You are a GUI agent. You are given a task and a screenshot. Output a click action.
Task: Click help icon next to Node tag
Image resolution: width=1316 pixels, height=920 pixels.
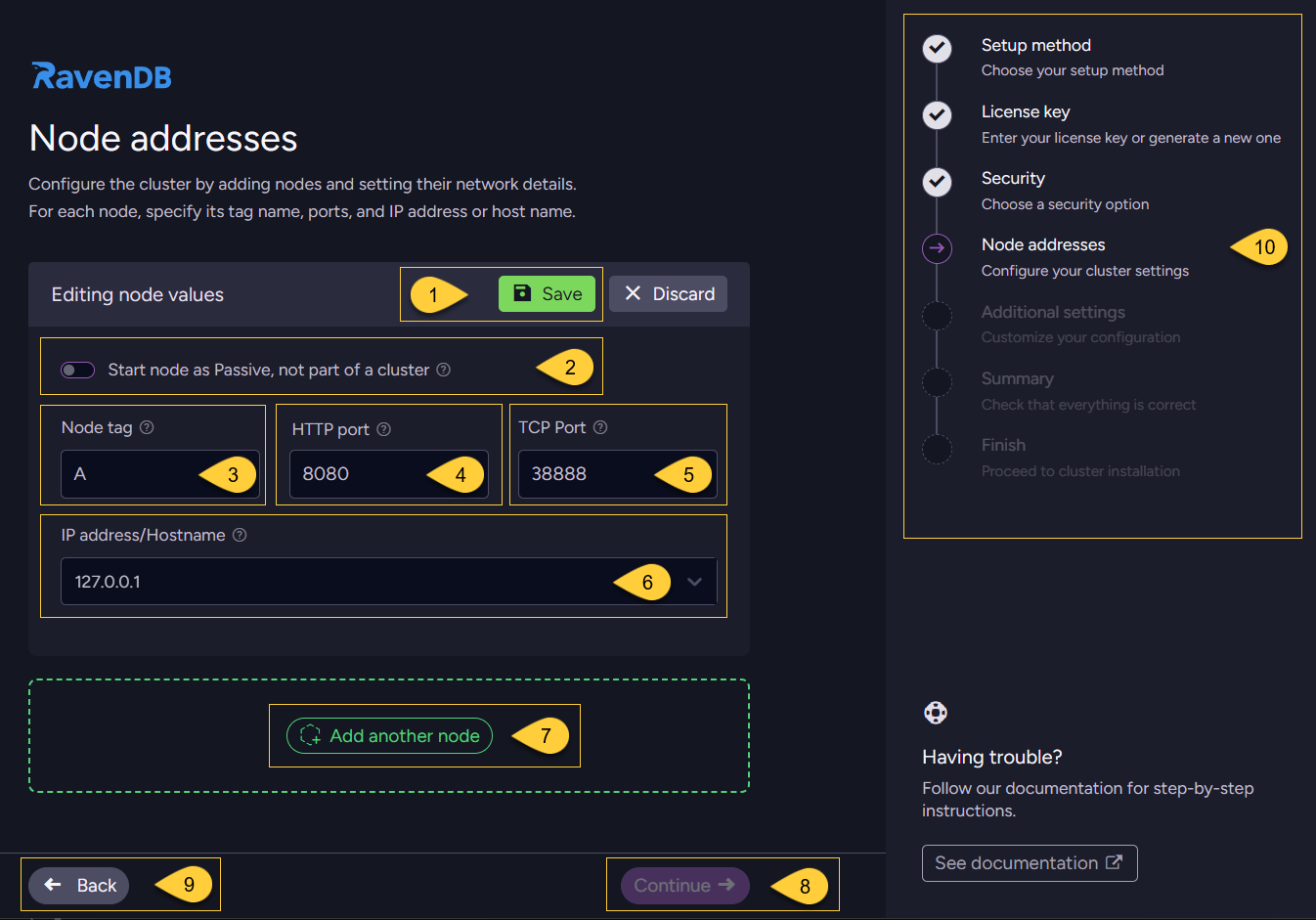click(x=147, y=427)
